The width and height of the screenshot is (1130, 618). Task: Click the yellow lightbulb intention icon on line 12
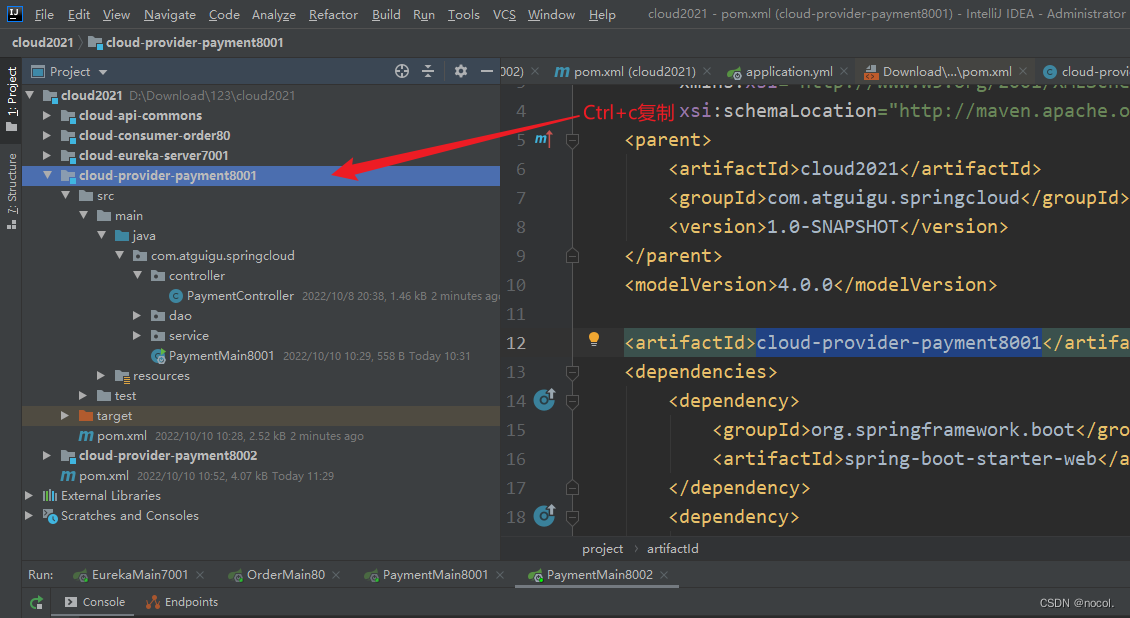point(594,339)
